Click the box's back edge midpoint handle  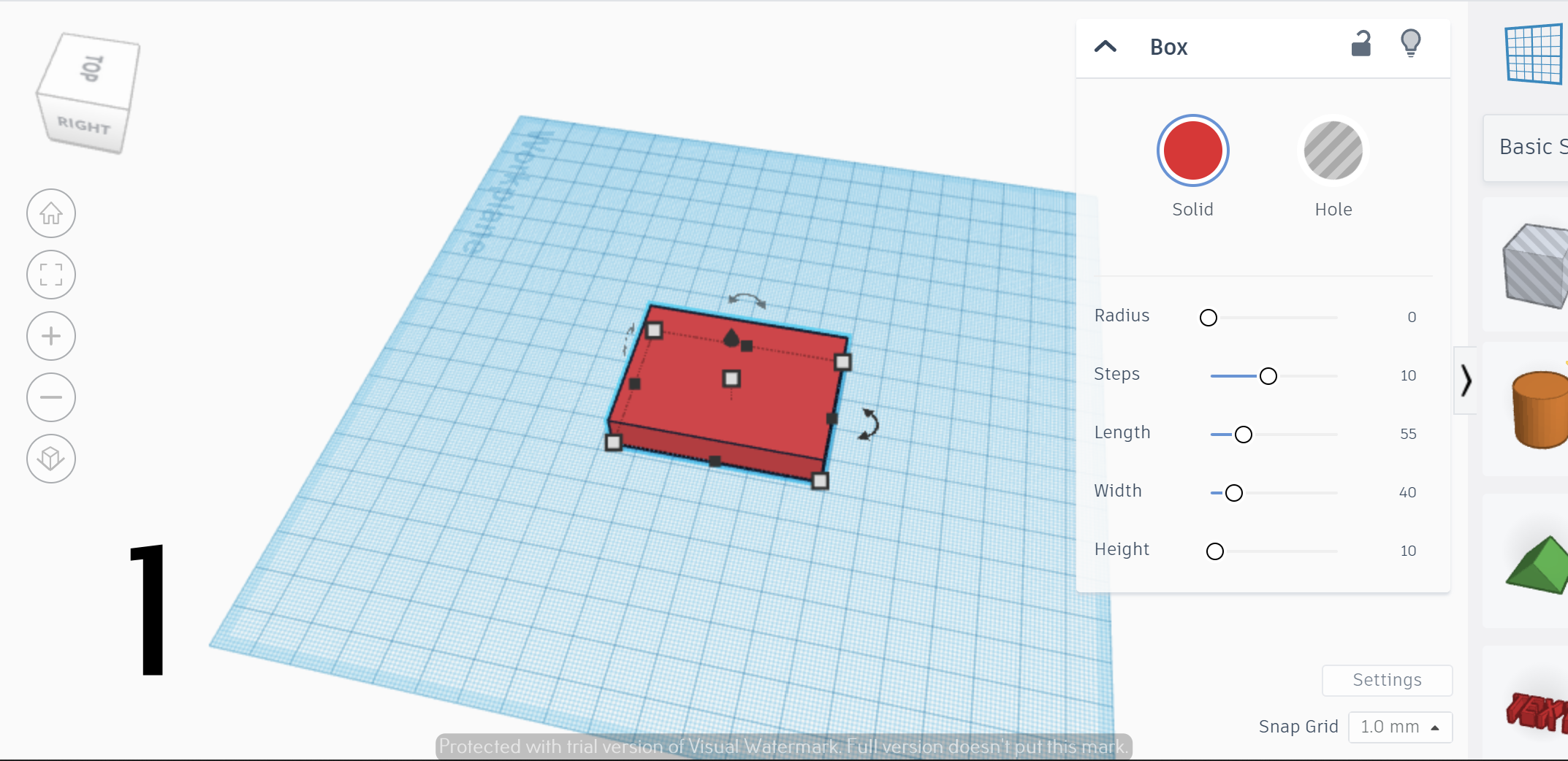[x=746, y=345]
